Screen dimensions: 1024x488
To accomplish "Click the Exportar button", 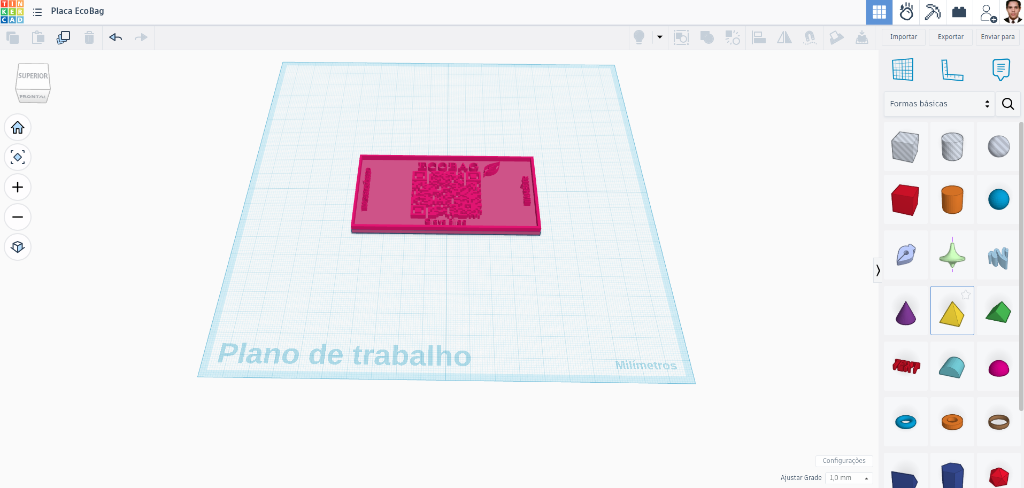I will [951, 37].
